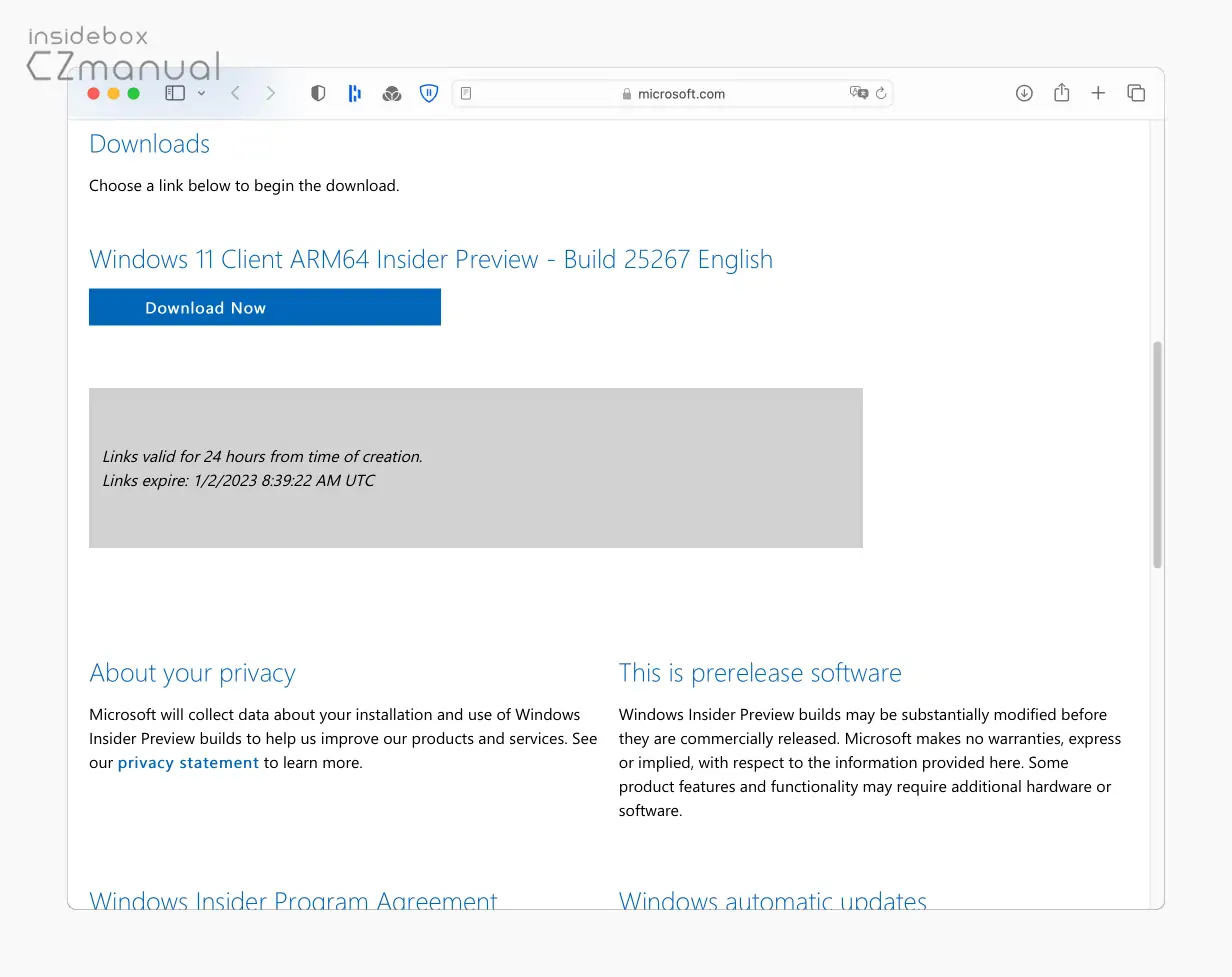Click the translate page icon

click(x=858, y=93)
